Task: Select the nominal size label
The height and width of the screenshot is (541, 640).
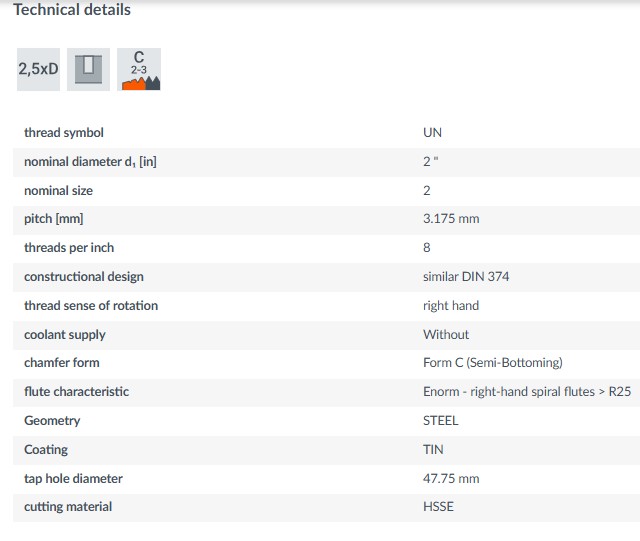Action: (59, 190)
